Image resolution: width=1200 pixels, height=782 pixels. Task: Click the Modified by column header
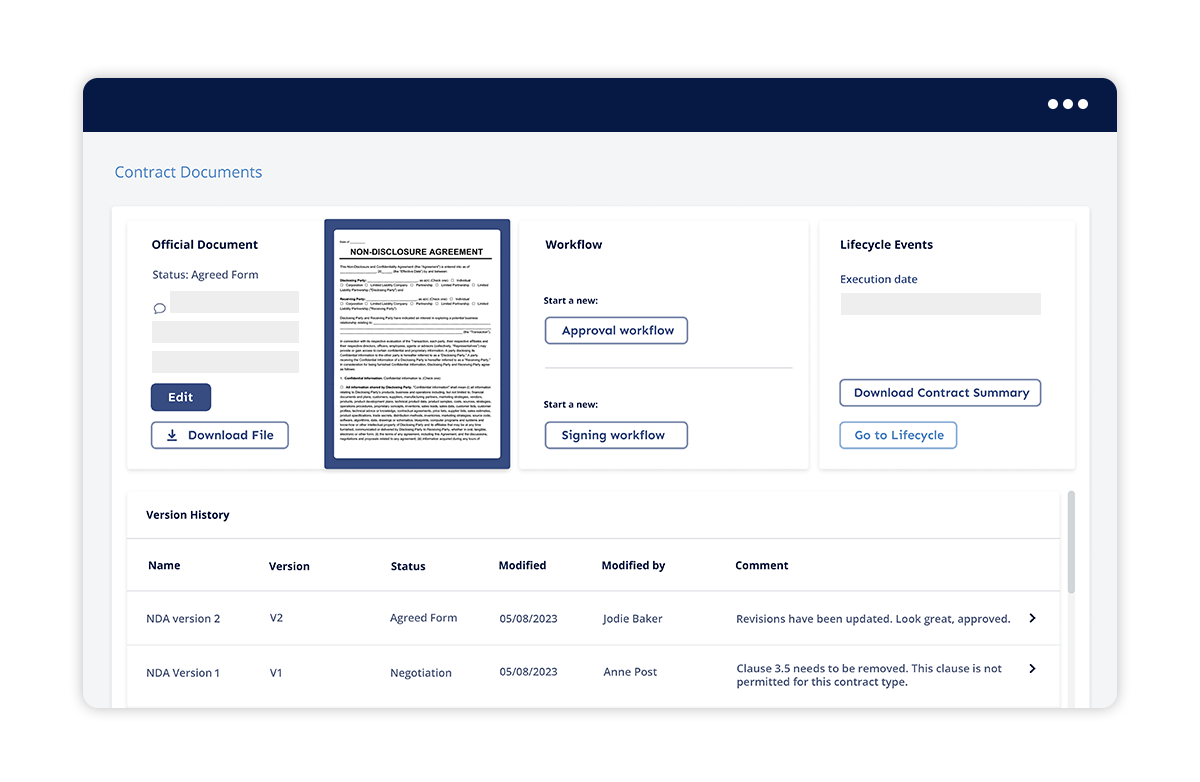[x=633, y=566]
